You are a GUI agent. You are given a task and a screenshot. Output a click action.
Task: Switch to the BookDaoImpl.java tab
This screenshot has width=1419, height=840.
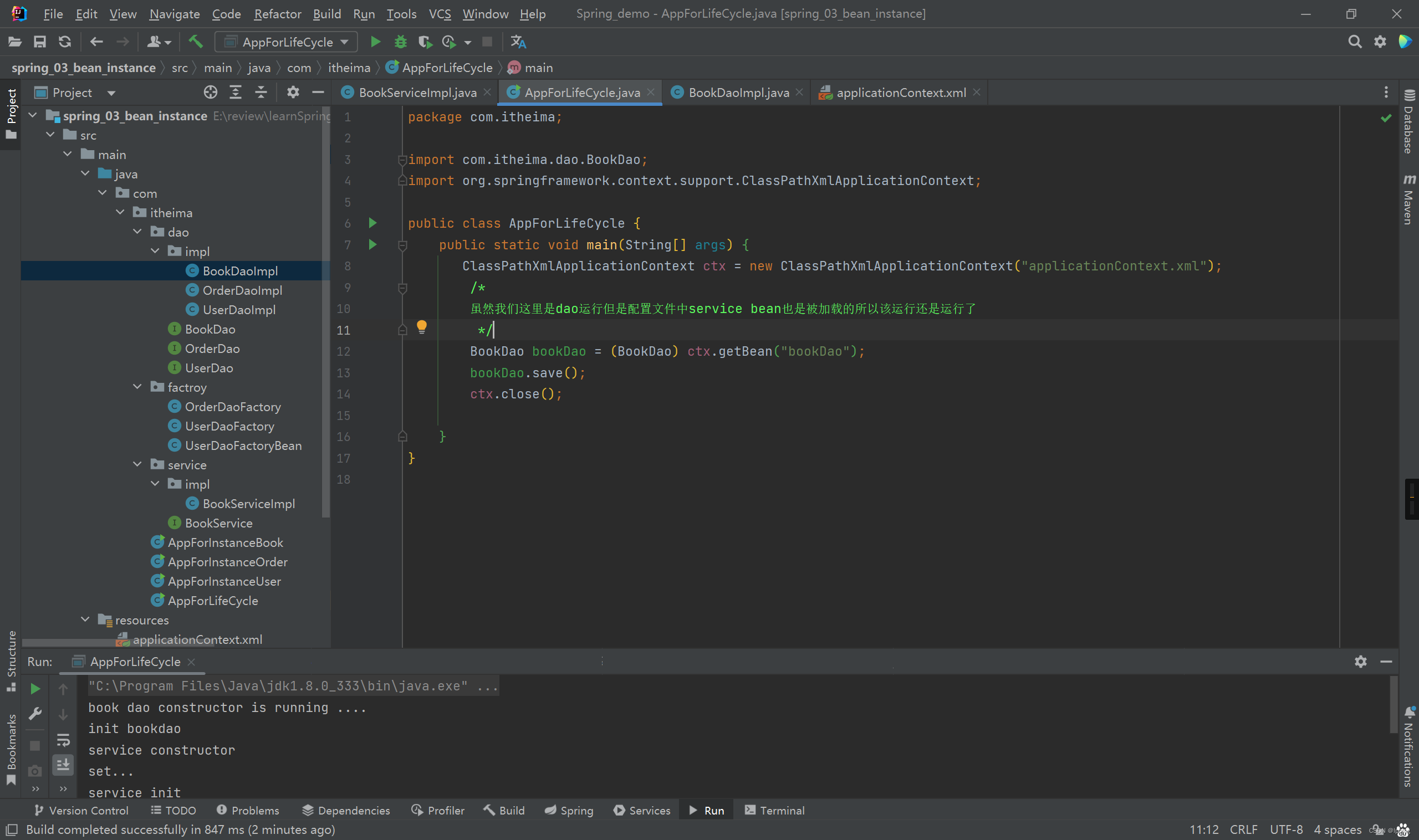(x=735, y=92)
